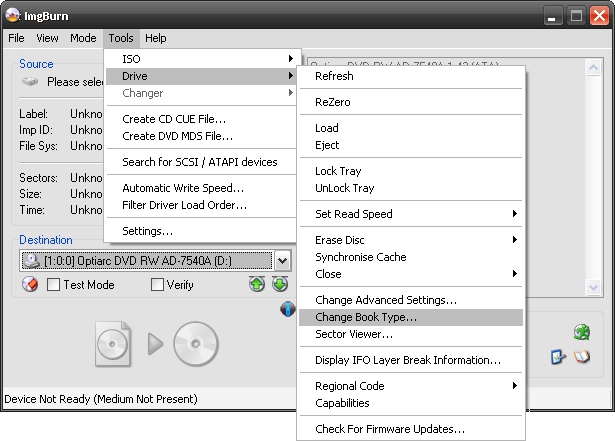This screenshot has width=615, height=441.
Task: Choose Check For Firmware Updates
Action: (x=411, y=429)
